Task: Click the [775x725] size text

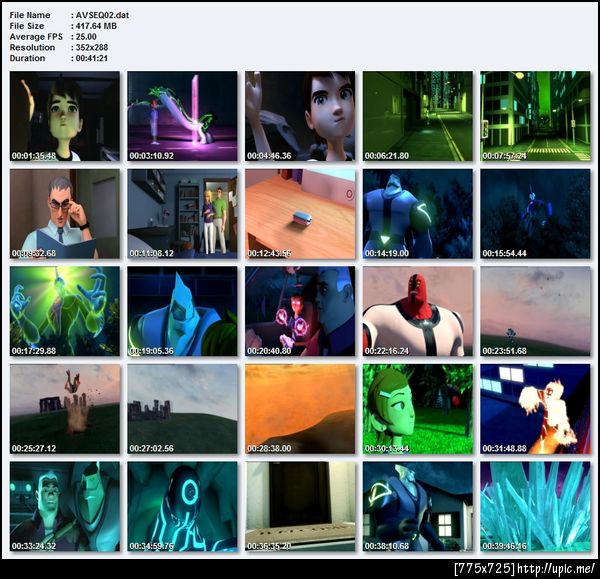Action: 484,569
